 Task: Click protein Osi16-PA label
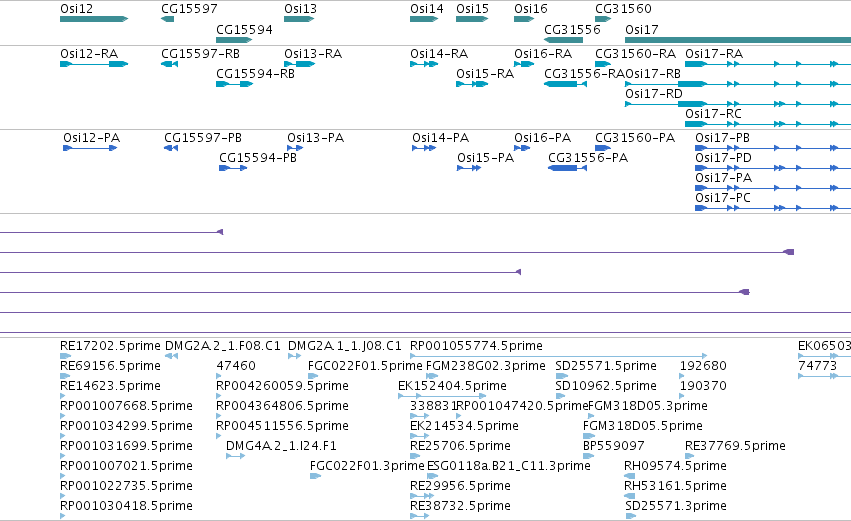(543, 138)
